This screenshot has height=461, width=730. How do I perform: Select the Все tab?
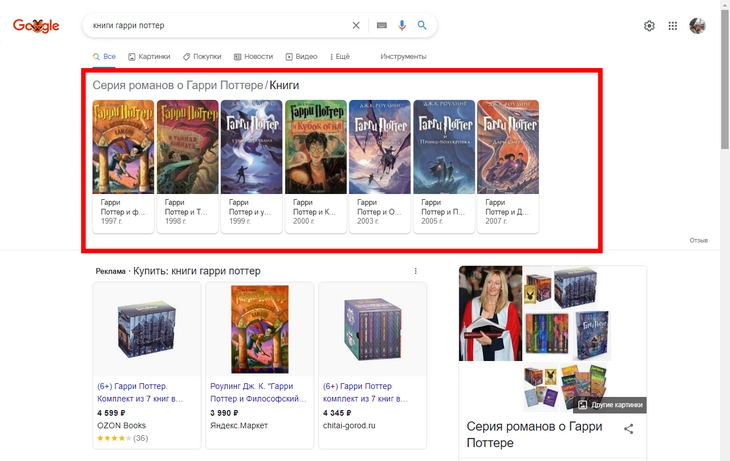coord(104,57)
